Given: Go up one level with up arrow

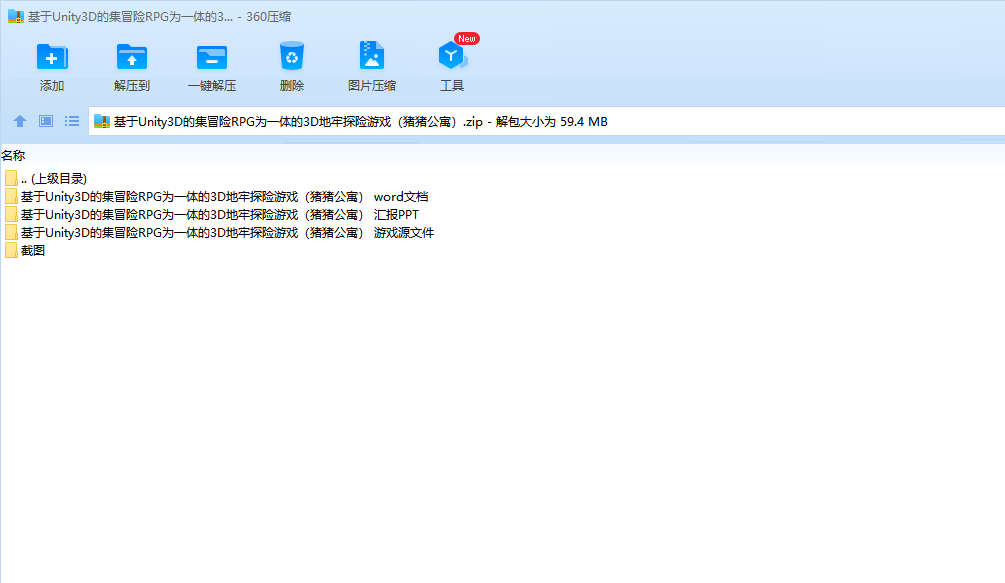Looking at the screenshot, I should [x=20, y=121].
